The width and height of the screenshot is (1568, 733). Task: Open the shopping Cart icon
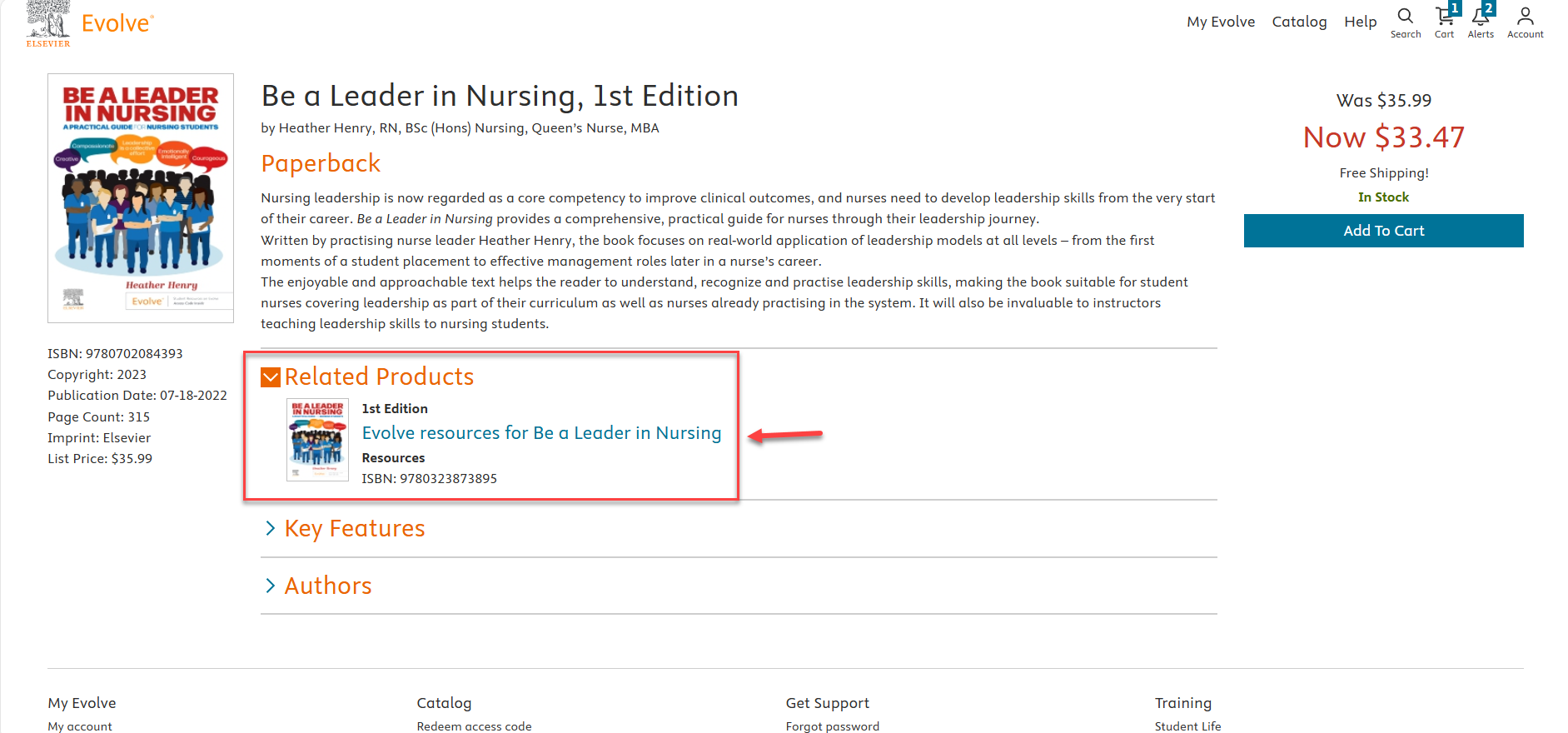1444,22
